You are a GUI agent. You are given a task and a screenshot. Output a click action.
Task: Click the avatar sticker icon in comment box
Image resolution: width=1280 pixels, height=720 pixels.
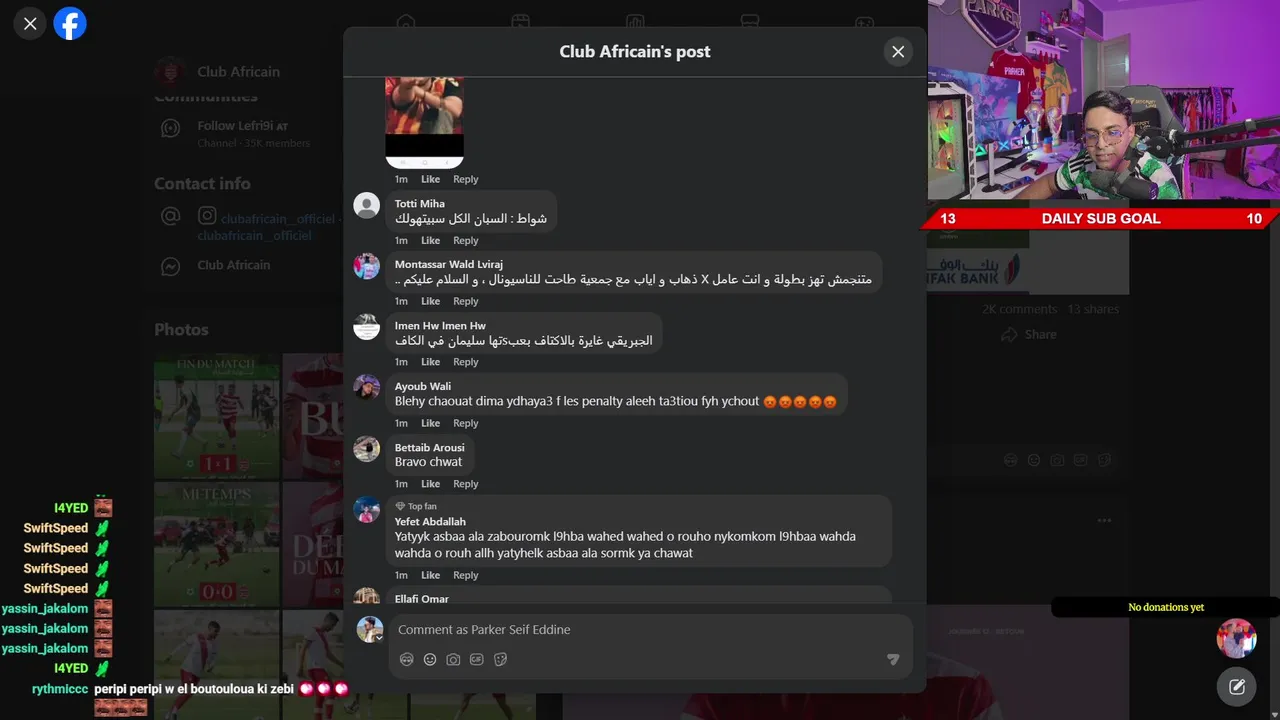[x=406, y=659]
